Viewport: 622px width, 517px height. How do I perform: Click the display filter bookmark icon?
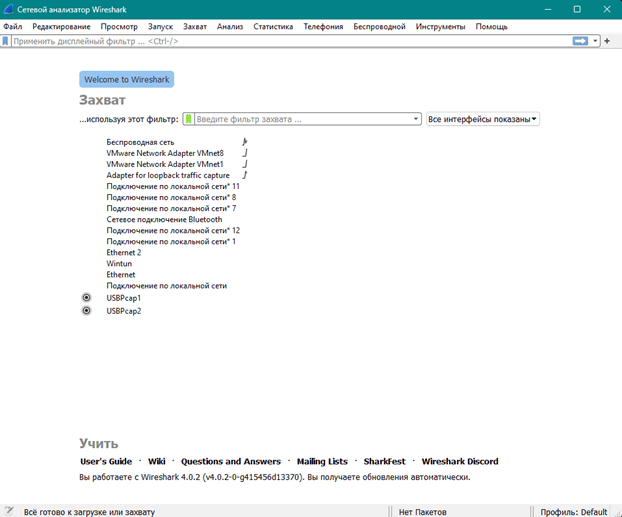[6, 41]
